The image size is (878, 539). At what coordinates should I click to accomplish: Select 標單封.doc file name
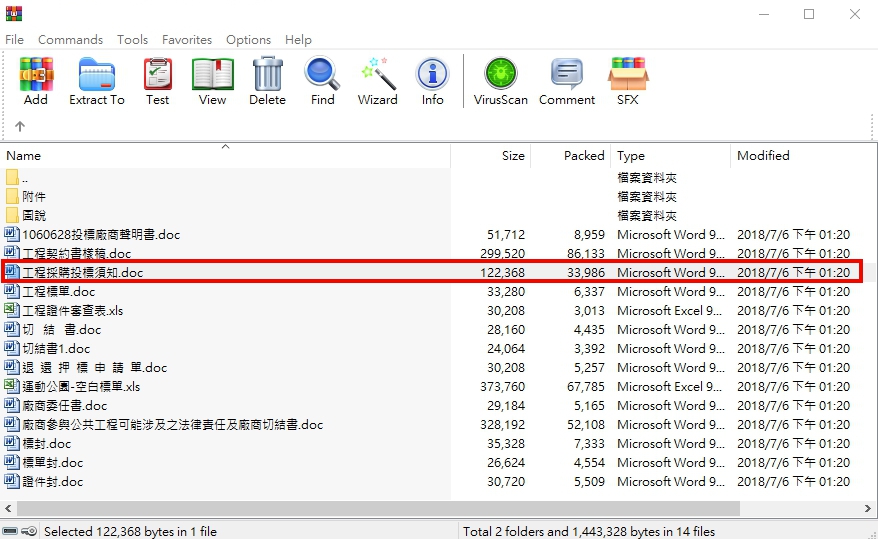53,463
